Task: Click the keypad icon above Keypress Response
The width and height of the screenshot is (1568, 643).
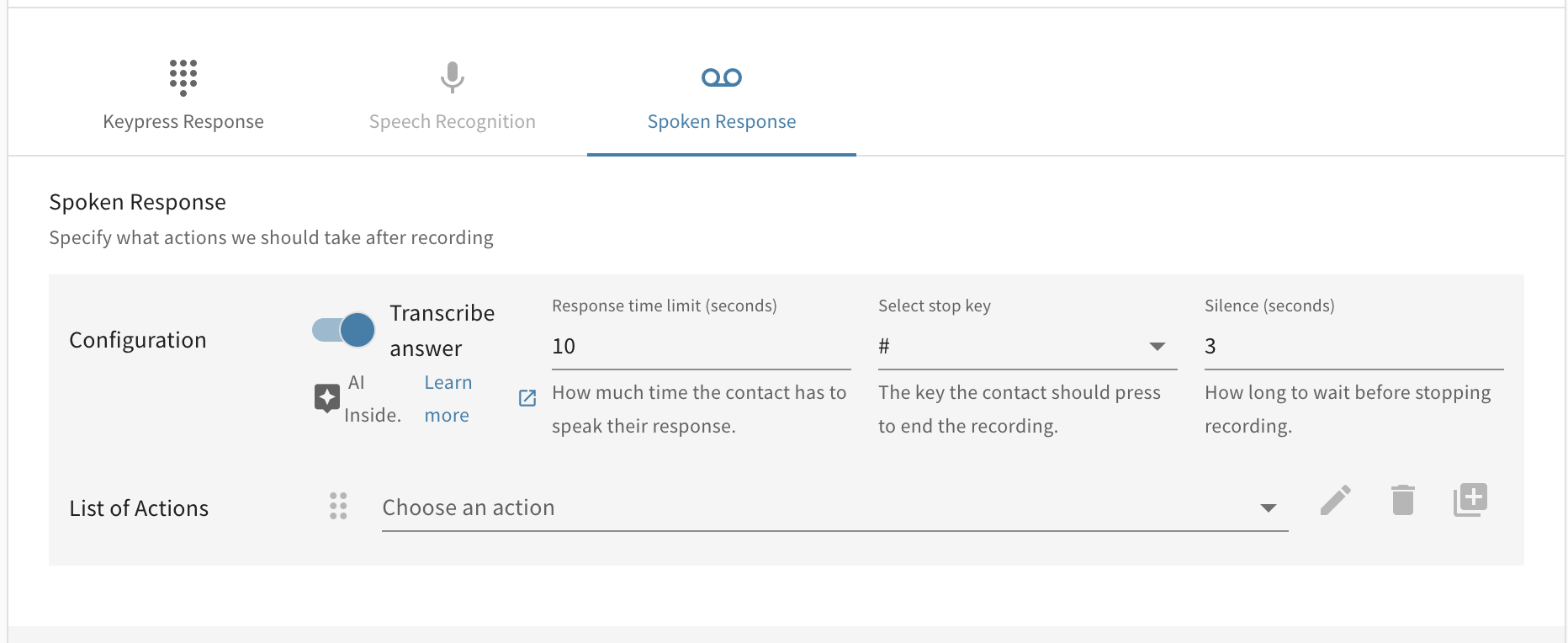Action: (183, 77)
